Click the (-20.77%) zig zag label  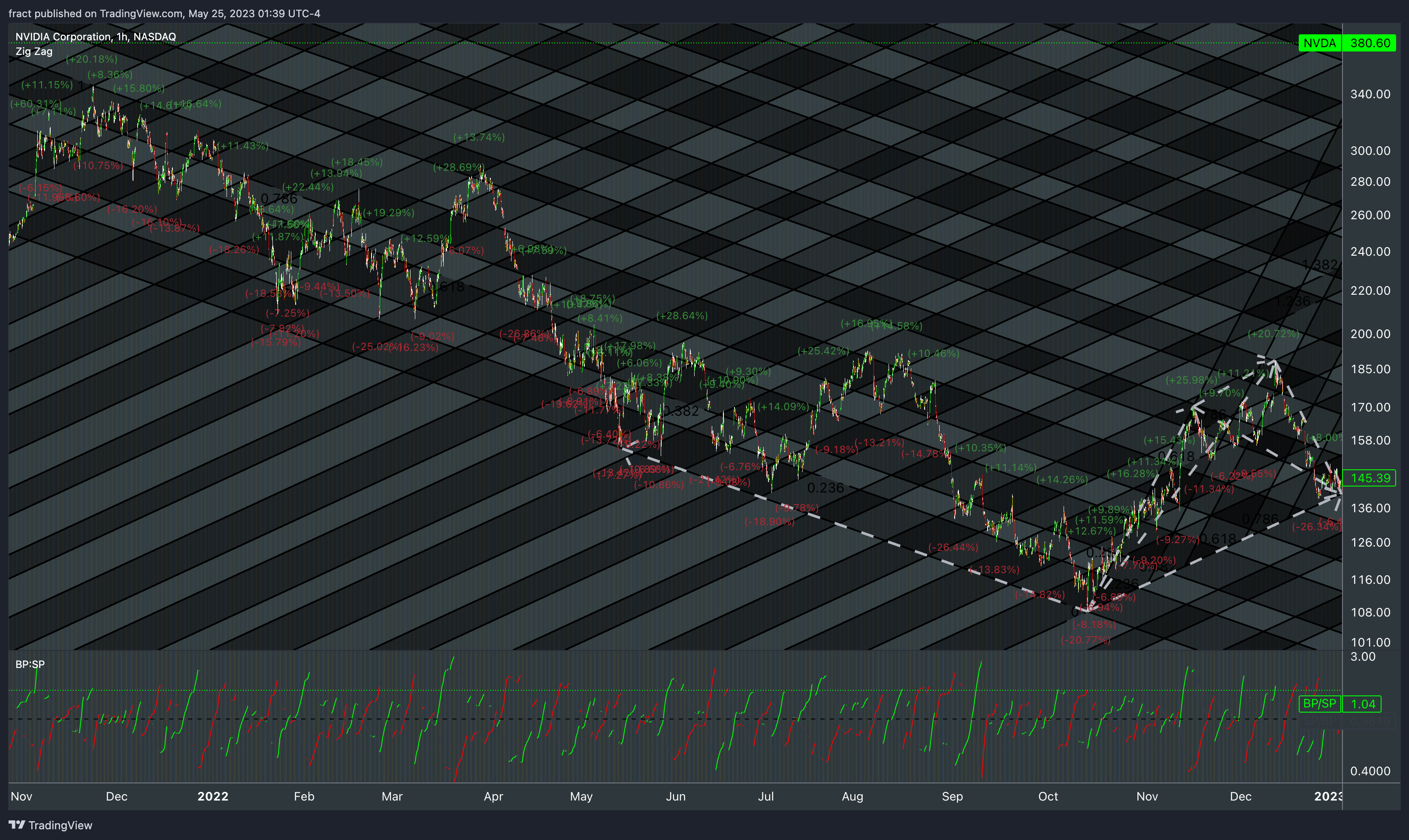pyautogui.click(x=1085, y=640)
